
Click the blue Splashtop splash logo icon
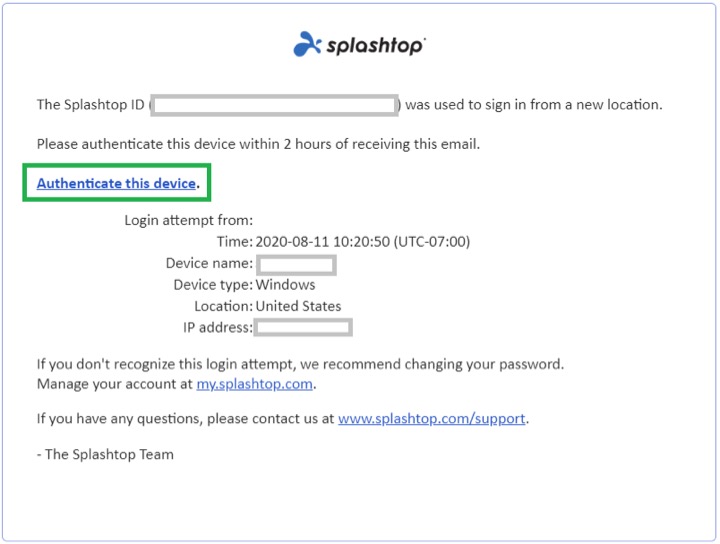click(307, 44)
